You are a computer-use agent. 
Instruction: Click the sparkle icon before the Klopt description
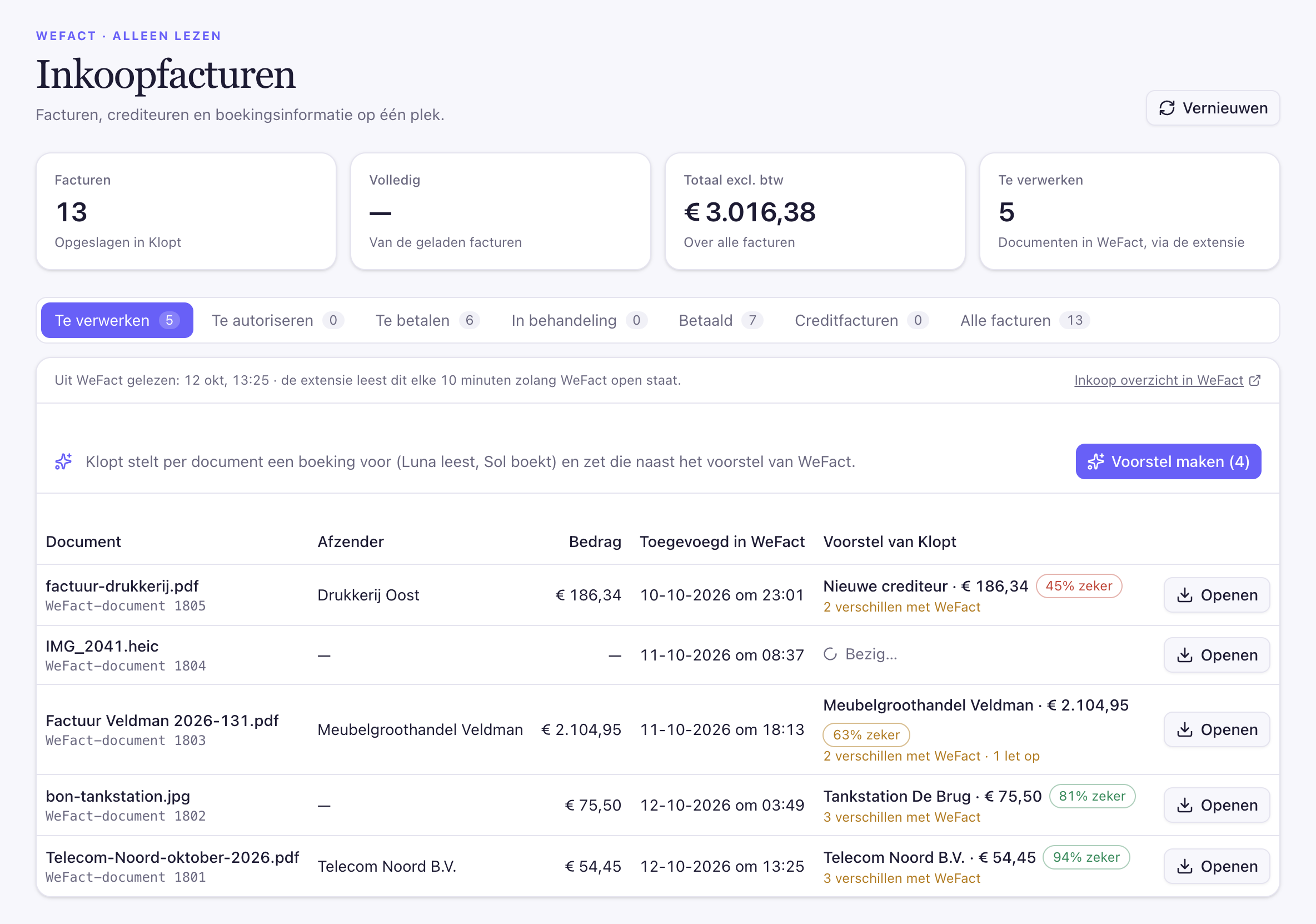[x=63, y=461]
